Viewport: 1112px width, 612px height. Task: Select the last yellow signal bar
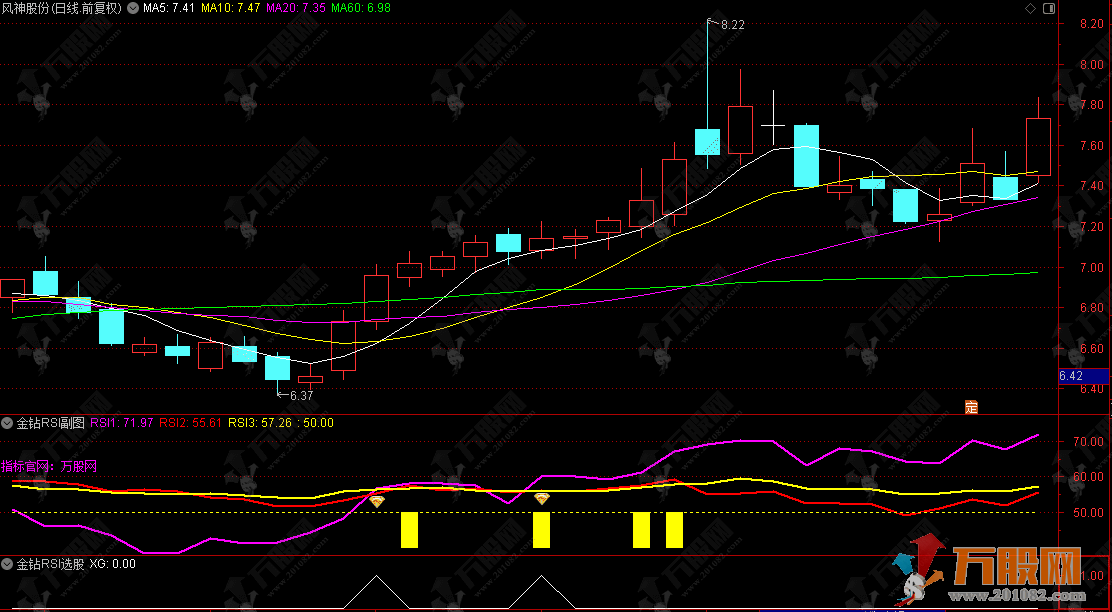pyautogui.click(x=674, y=530)
